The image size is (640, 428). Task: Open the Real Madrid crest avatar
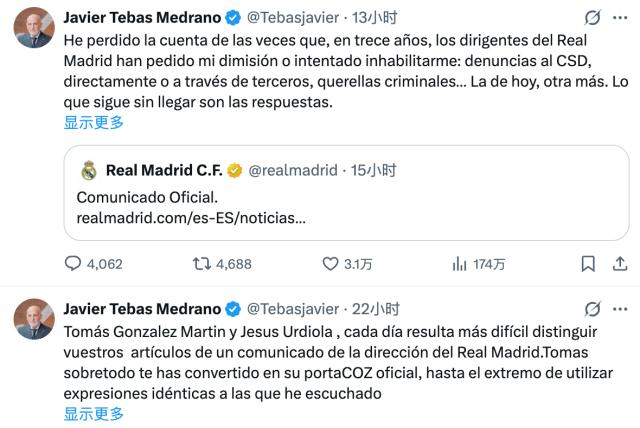89,170
